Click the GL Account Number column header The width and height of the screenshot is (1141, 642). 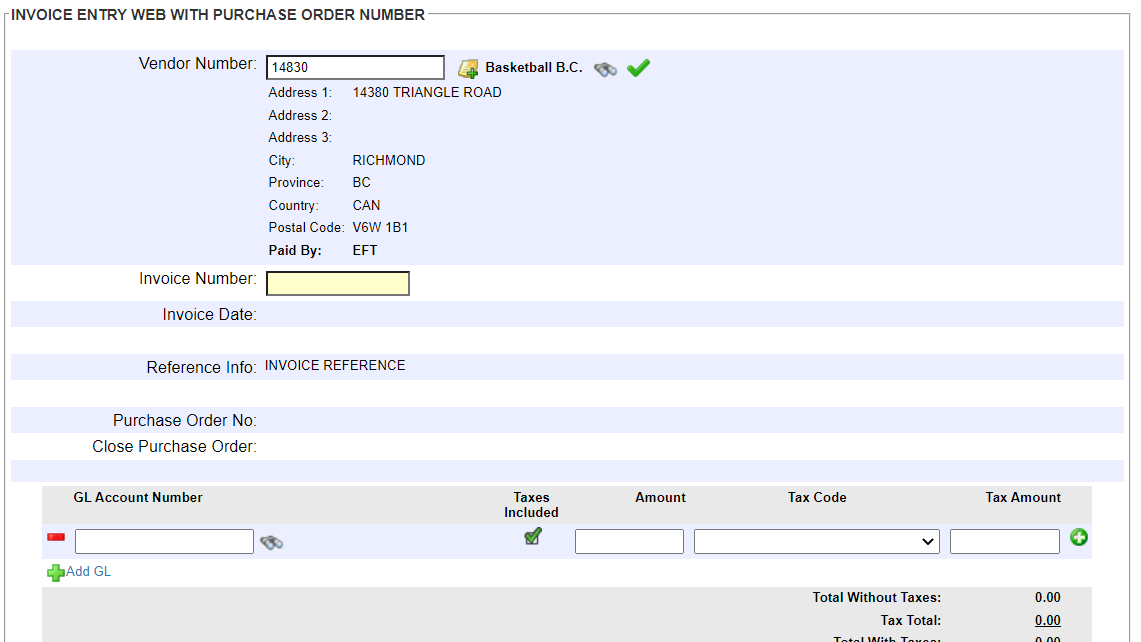(138, 498)
